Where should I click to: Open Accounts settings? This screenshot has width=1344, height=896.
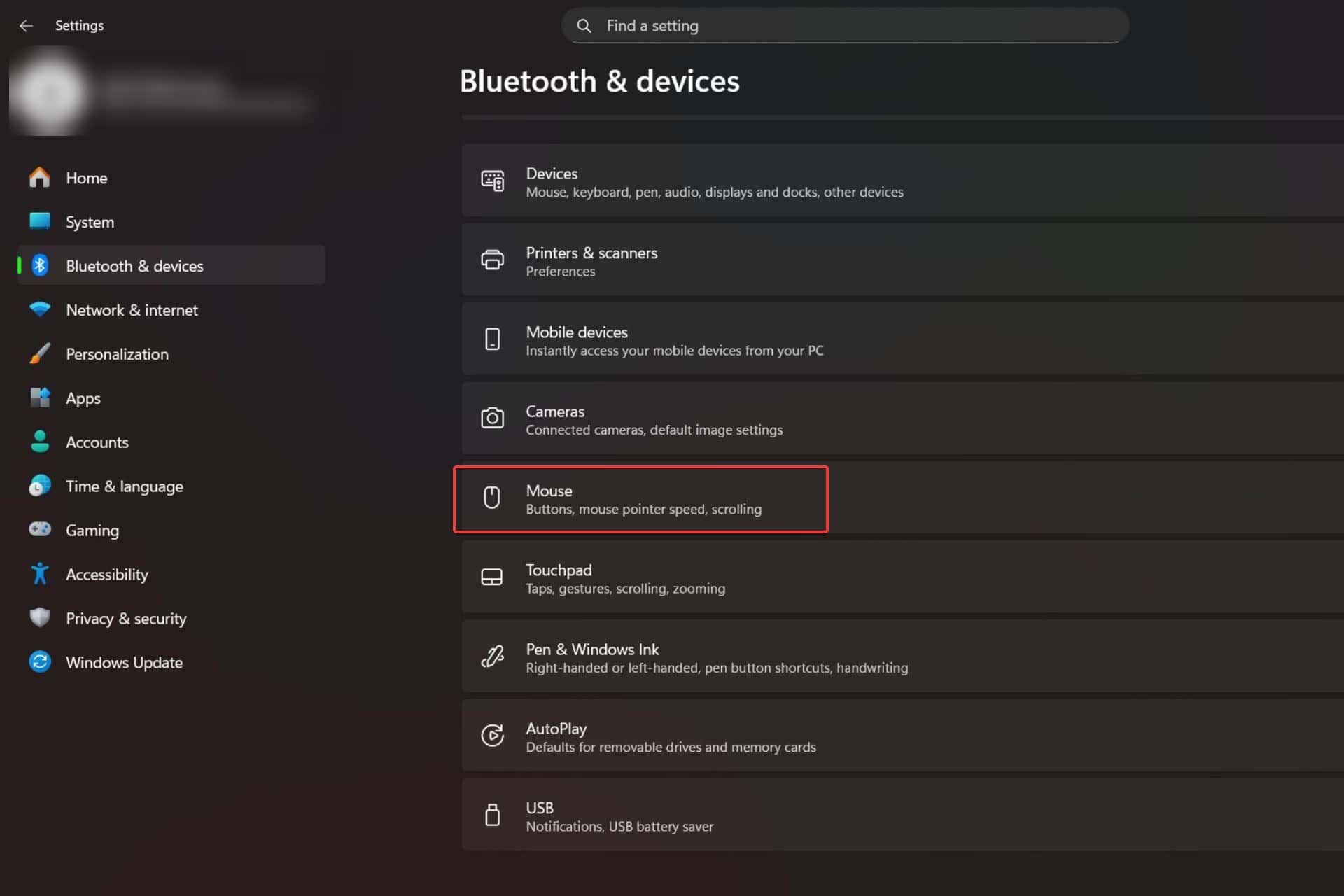97,442
